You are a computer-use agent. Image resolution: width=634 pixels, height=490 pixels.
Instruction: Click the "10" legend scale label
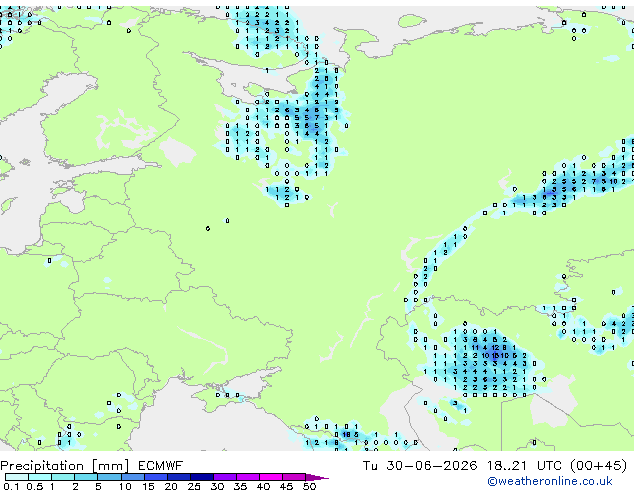[x=125, y=486]
